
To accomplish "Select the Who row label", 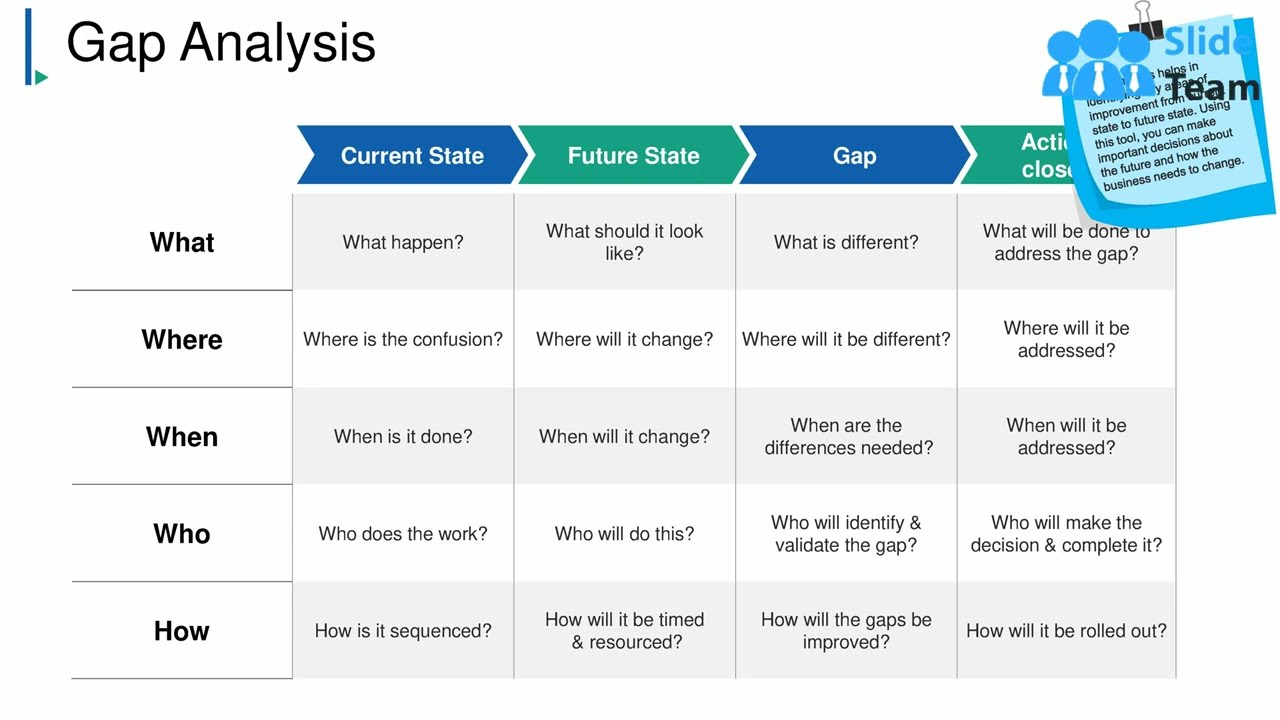I will point(182,534).
